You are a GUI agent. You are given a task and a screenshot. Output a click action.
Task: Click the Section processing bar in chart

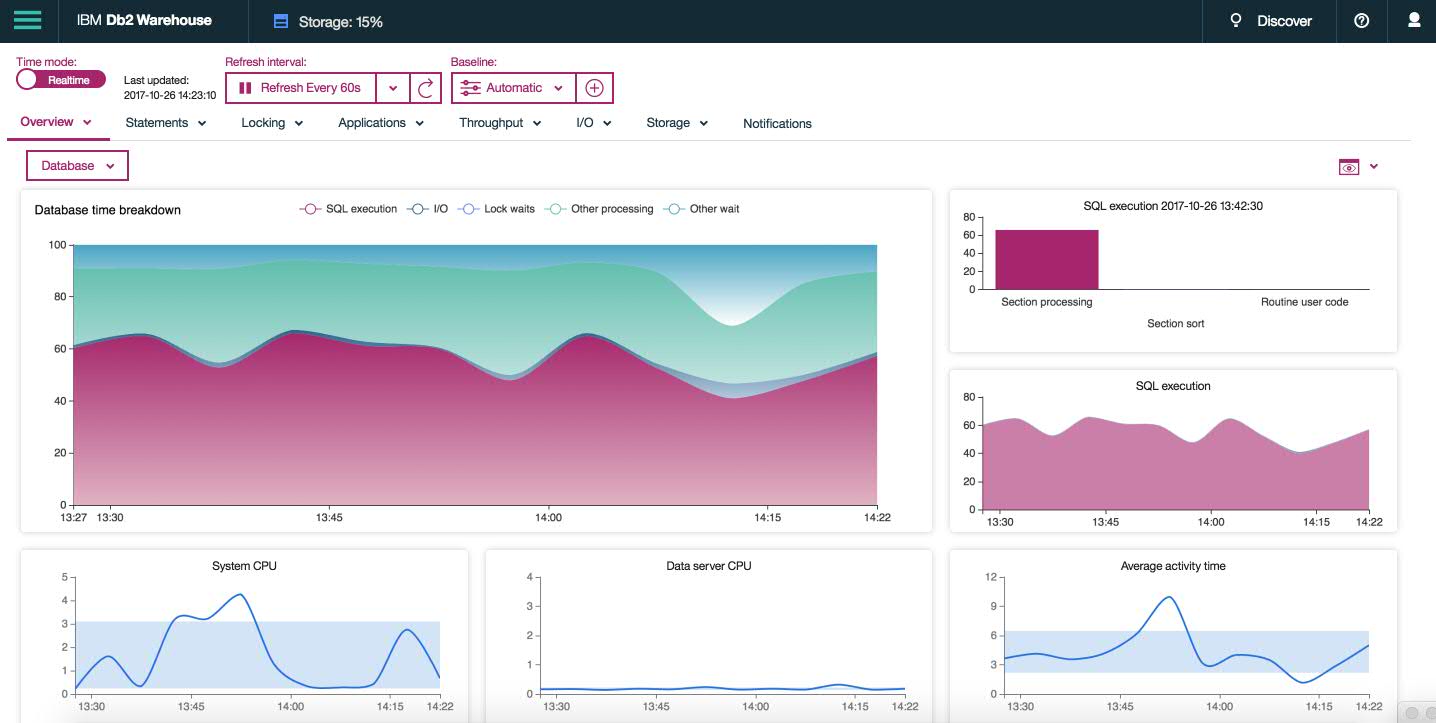pyautogui.click(x=1046, y=259)
